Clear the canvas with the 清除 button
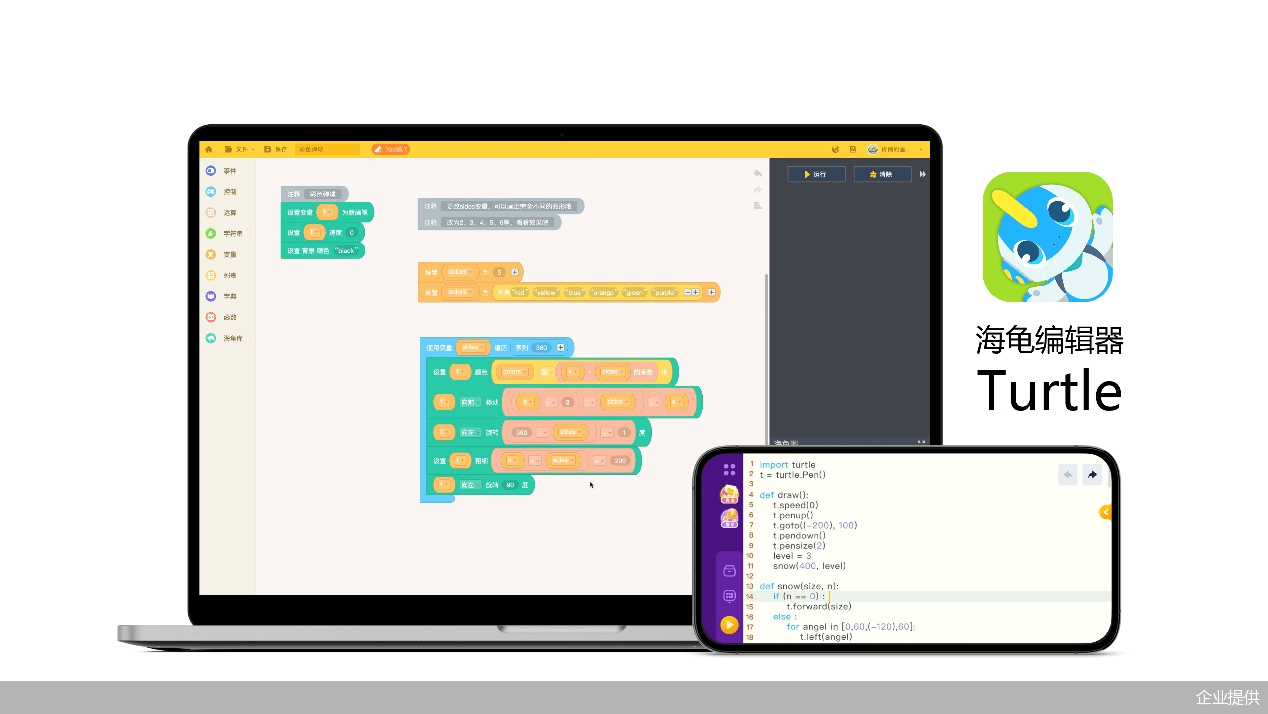The width and height of the screenshot is (1268, 714). coord(882,174)
